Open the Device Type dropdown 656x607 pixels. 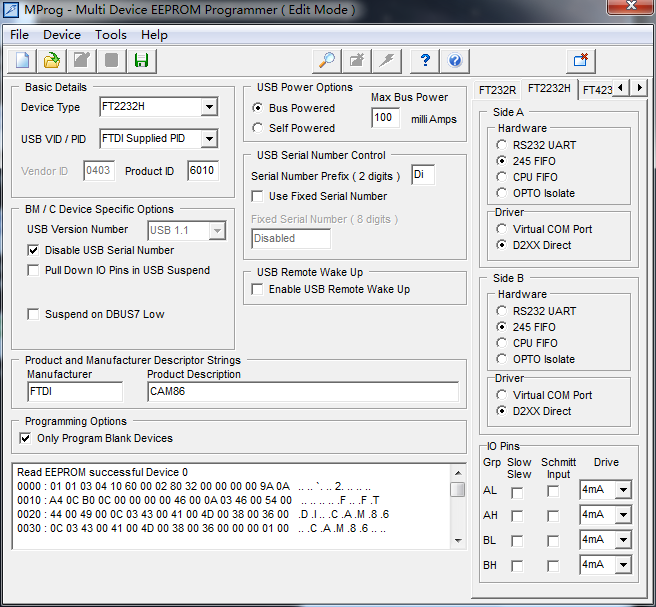click(209, 107)
